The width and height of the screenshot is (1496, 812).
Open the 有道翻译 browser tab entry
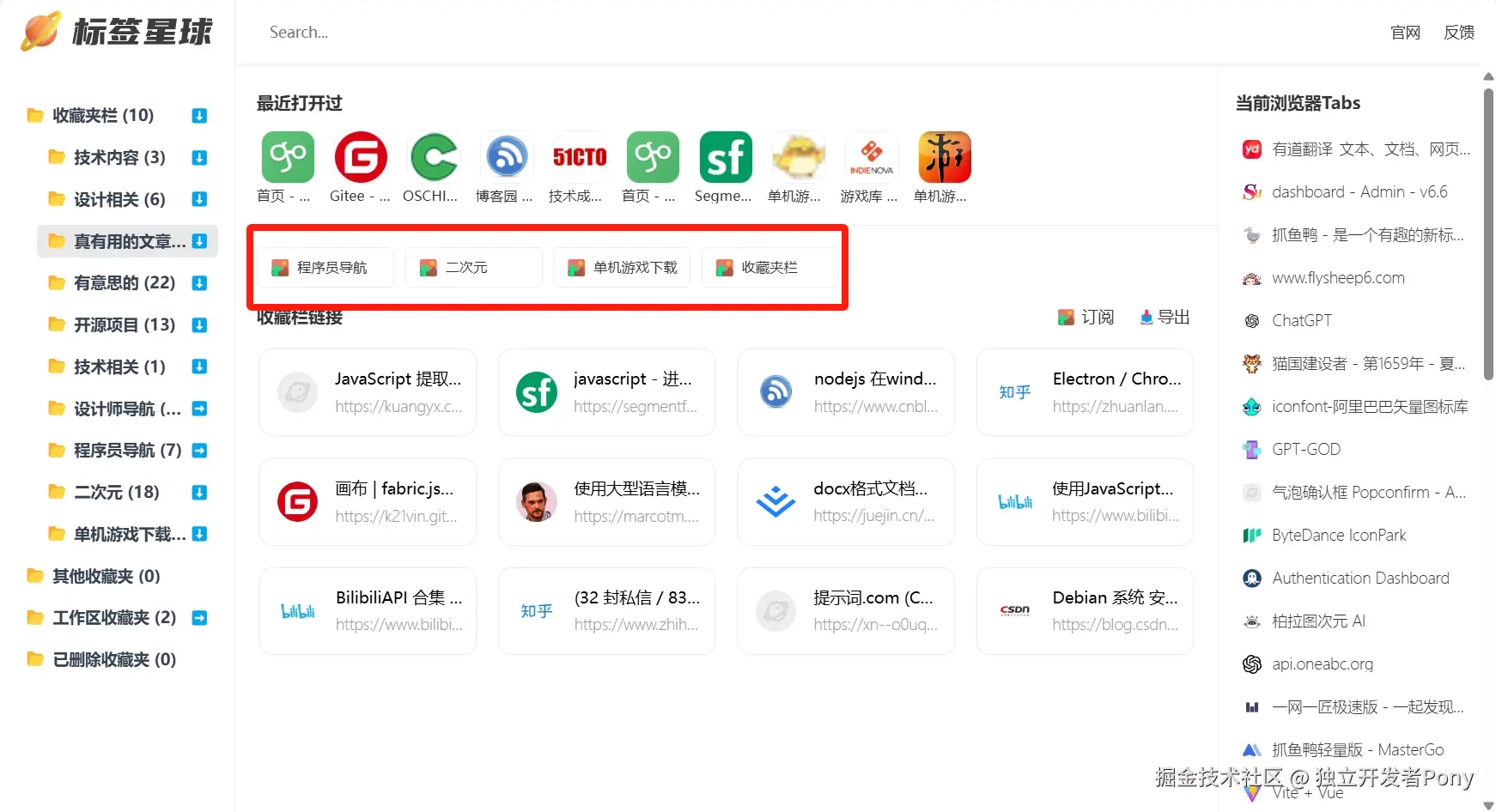1357,149
